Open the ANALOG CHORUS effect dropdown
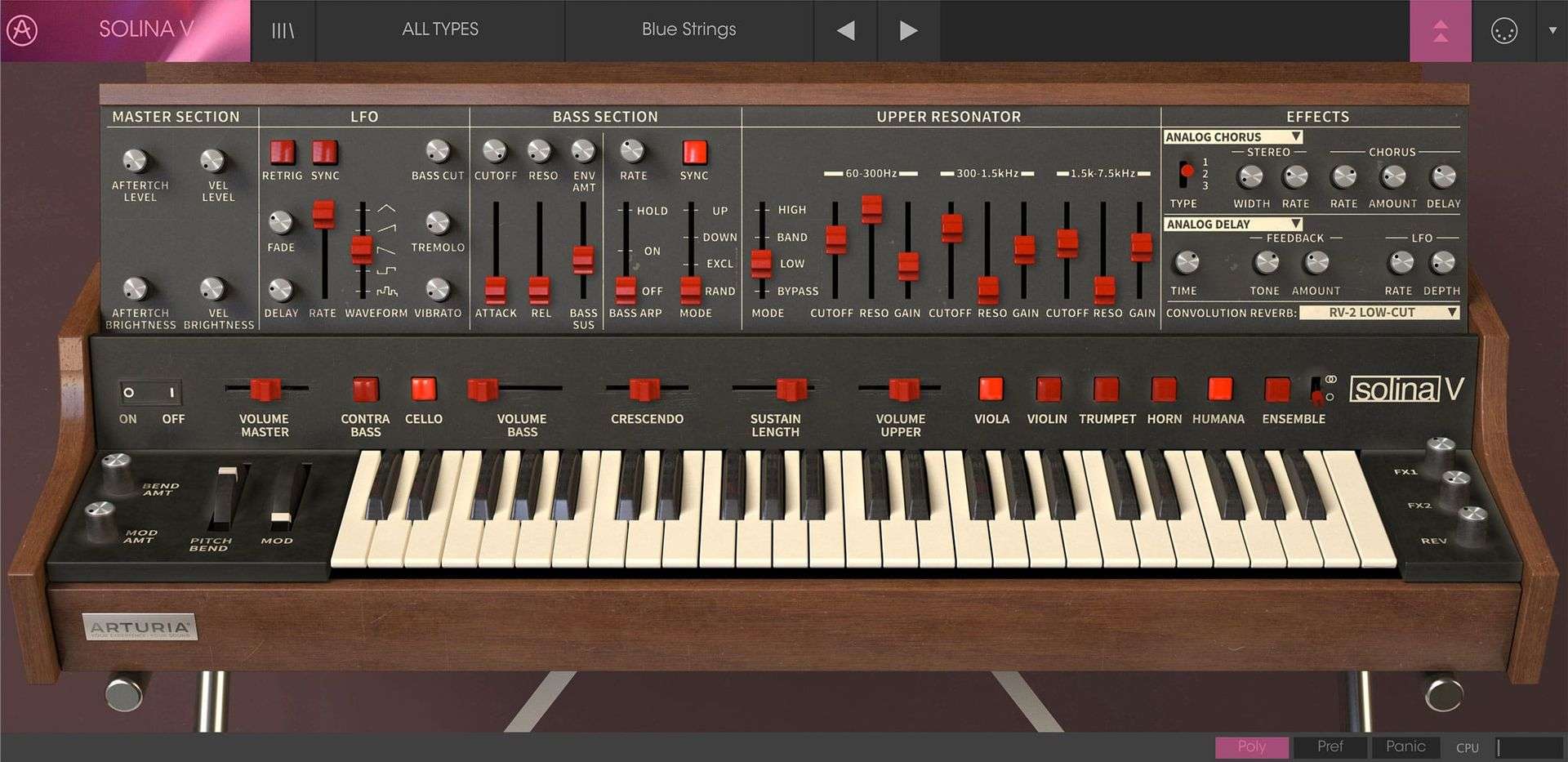 pos(1233,136)
